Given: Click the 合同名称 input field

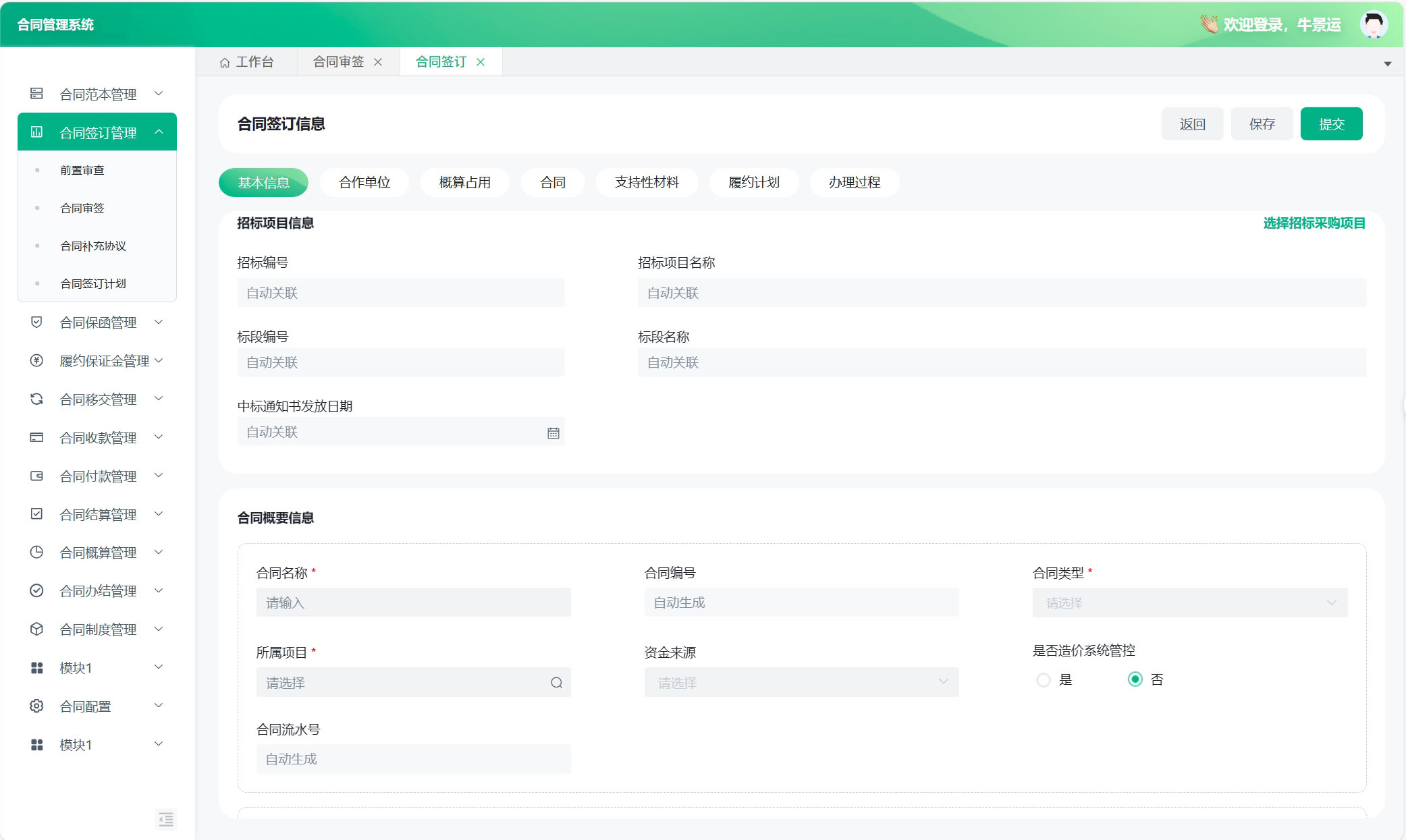Looking at the screenshot, I should 413,603.
